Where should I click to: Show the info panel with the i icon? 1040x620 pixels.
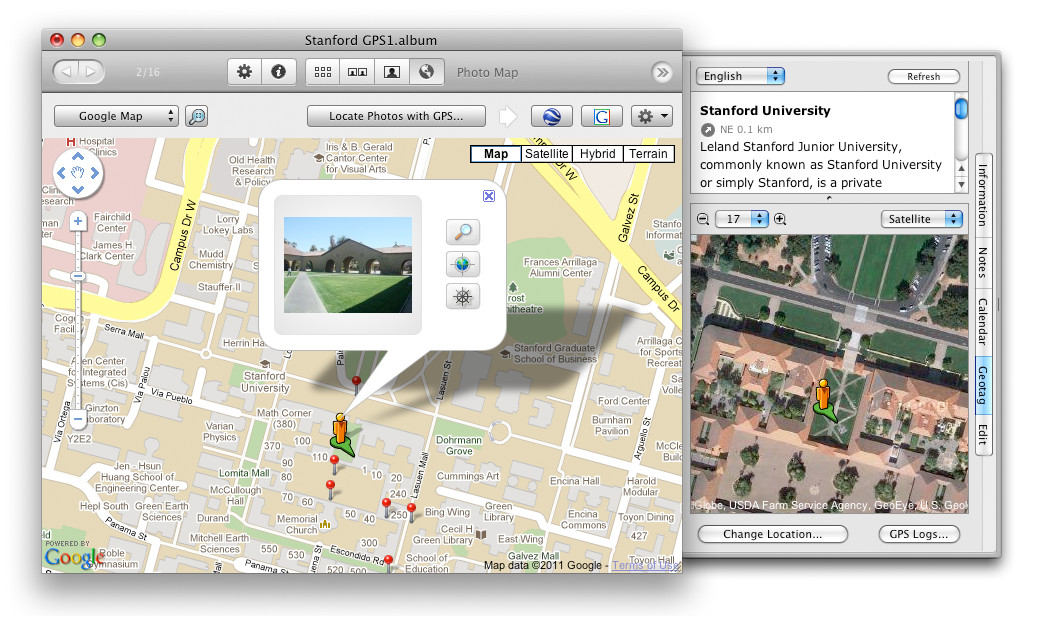tap(279, 72)
